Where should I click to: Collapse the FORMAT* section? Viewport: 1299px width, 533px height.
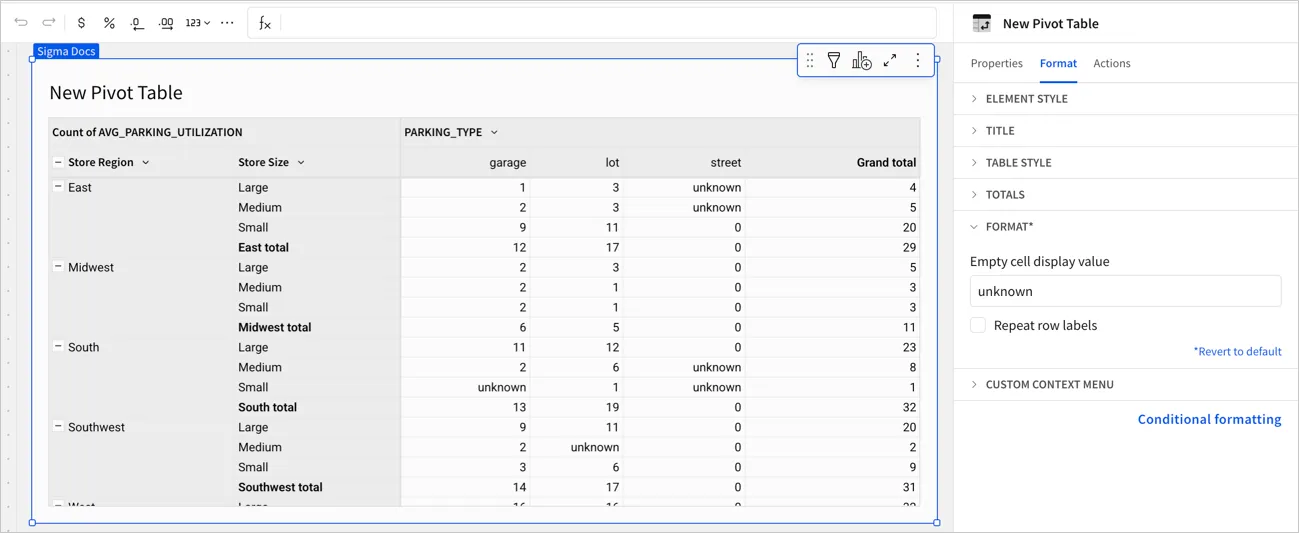point(1126,227)
